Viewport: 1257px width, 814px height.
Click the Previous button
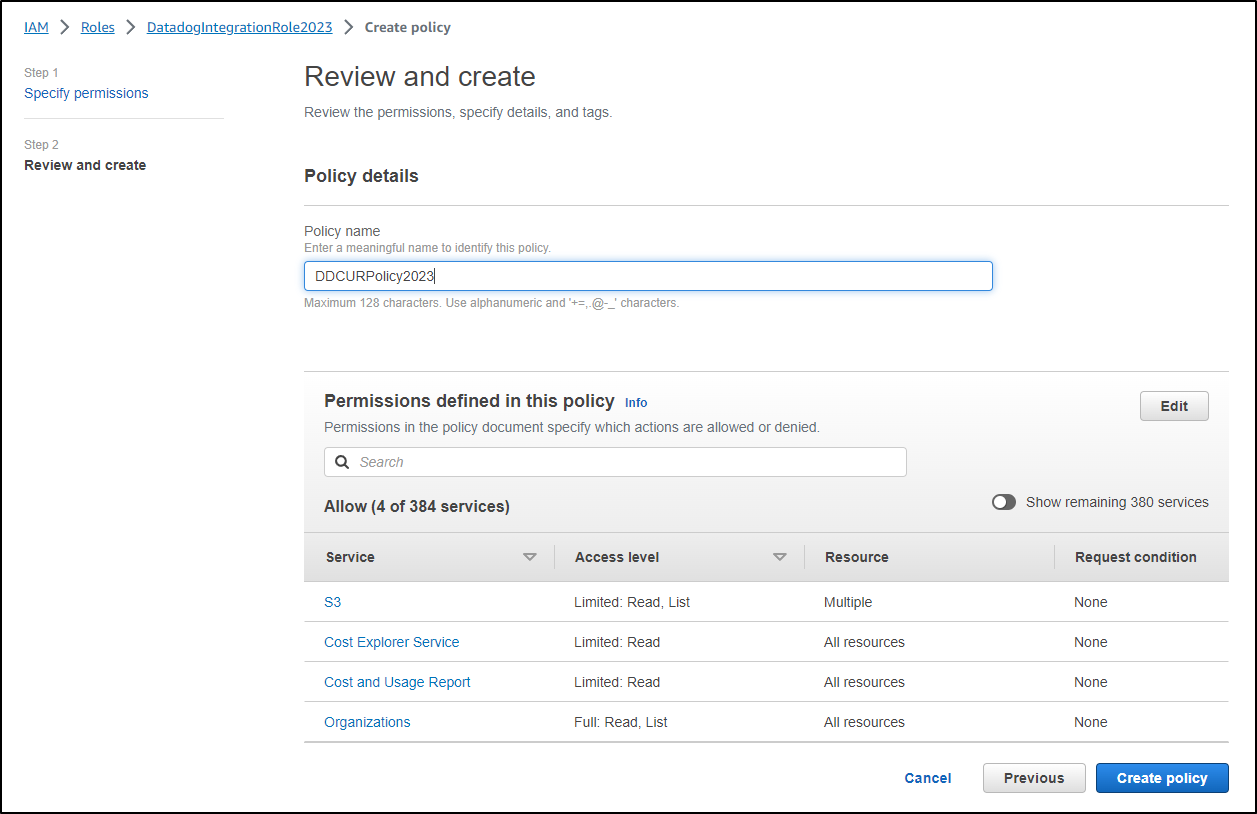click(x=1034, y=778)
